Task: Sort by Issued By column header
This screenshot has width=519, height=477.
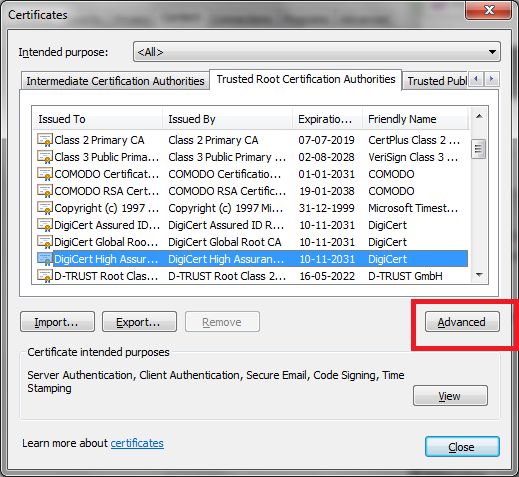Action: 227,119
